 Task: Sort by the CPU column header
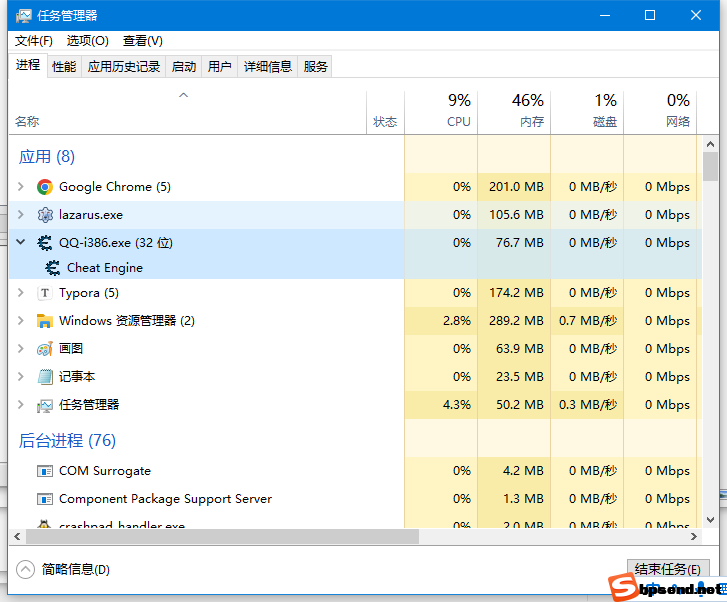[x=441, y=113]
